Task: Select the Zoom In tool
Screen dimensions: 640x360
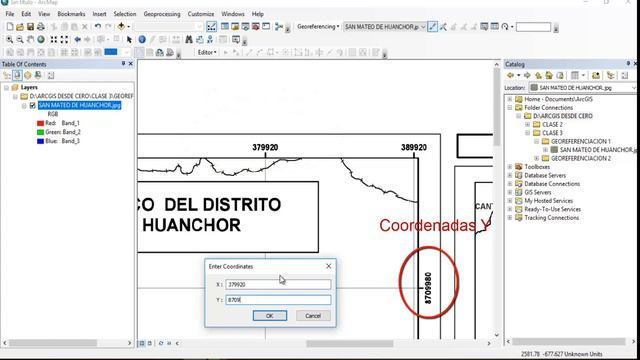Action: 9,40
